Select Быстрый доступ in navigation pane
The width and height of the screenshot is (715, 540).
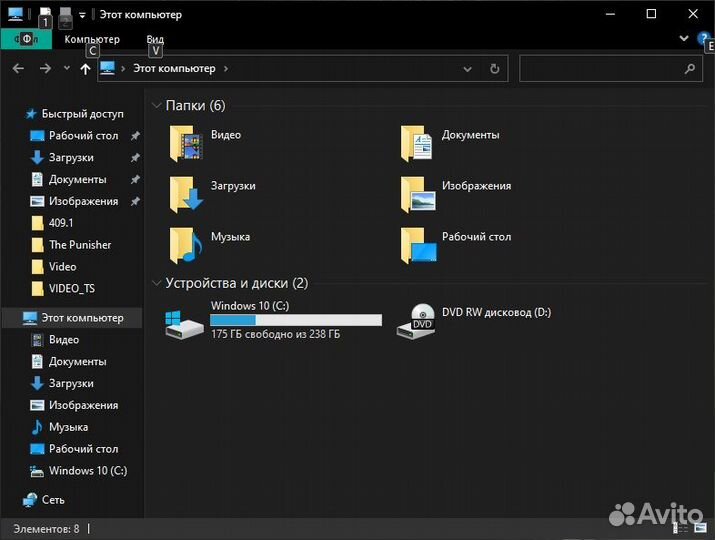[82, 114]
